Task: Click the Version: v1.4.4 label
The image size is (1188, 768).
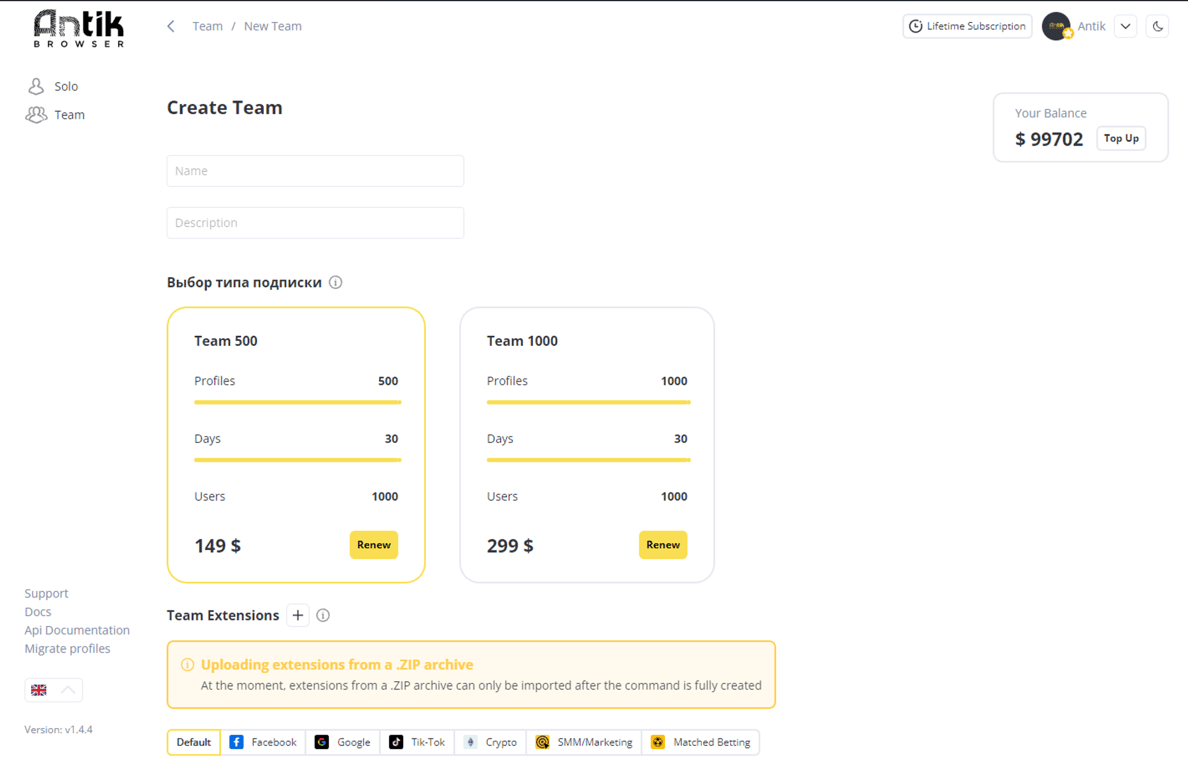Action: 58,729
